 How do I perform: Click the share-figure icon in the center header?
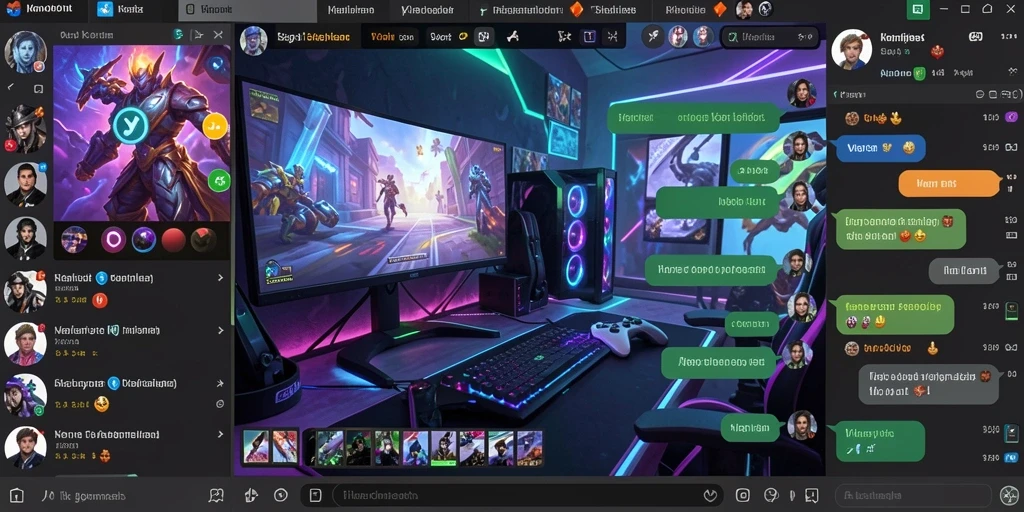click(x=513, y=37)
